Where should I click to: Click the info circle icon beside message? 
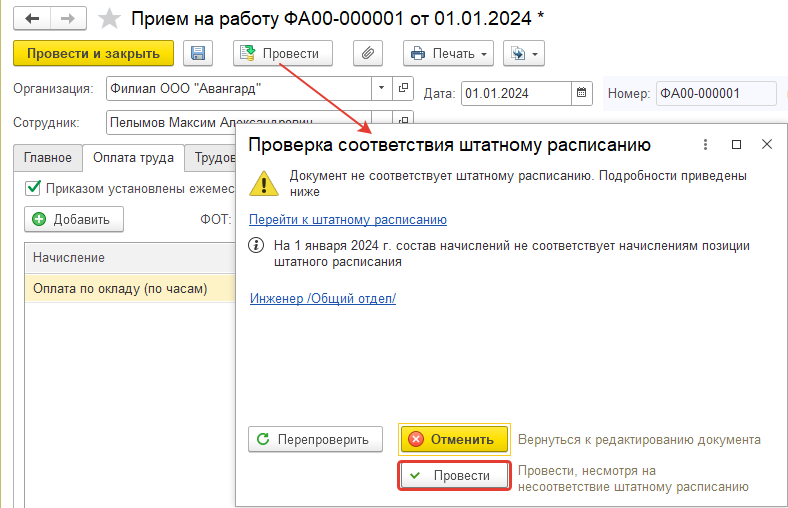(x=256, y=246)
